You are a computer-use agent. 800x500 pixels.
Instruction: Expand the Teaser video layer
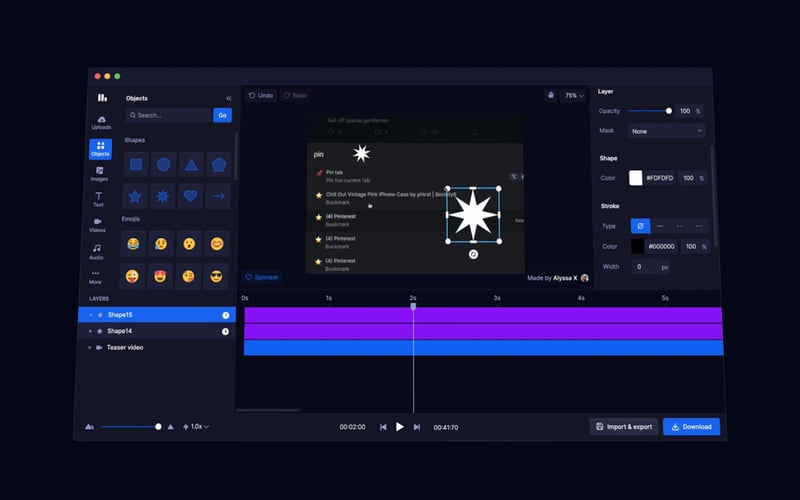[89, 348]
